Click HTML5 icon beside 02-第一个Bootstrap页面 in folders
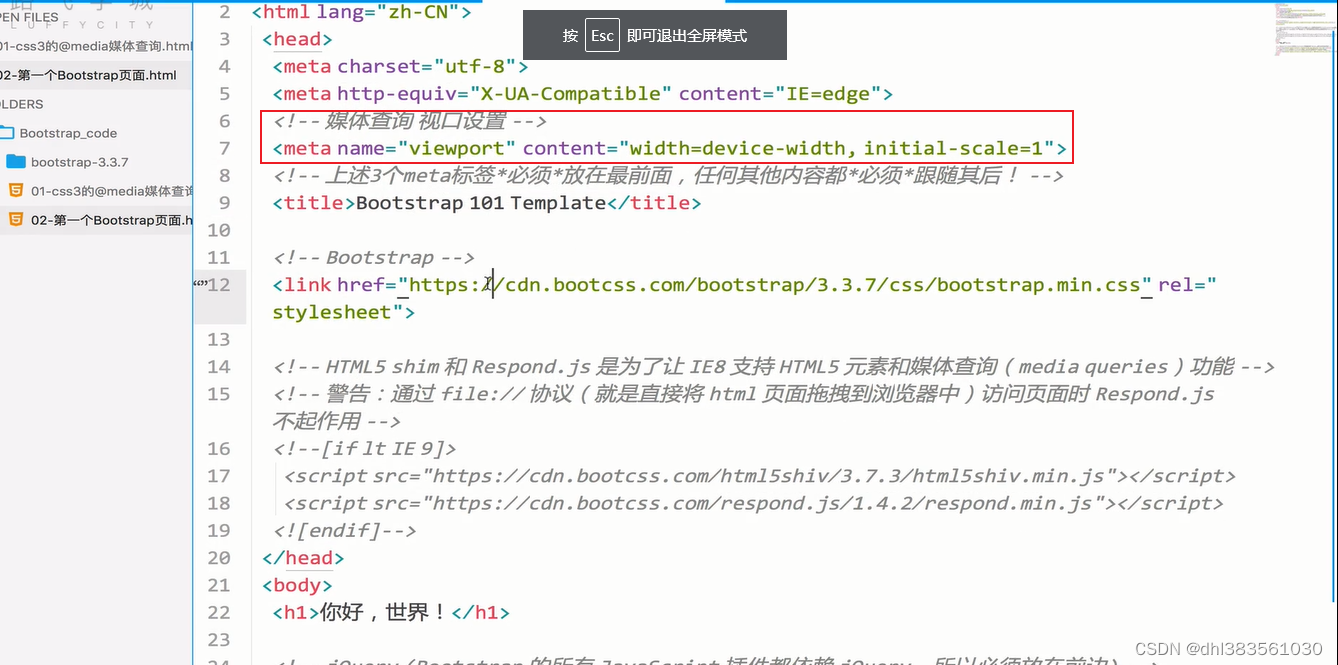The height and width of the screenshot is (665, 1338). [15, 220]
